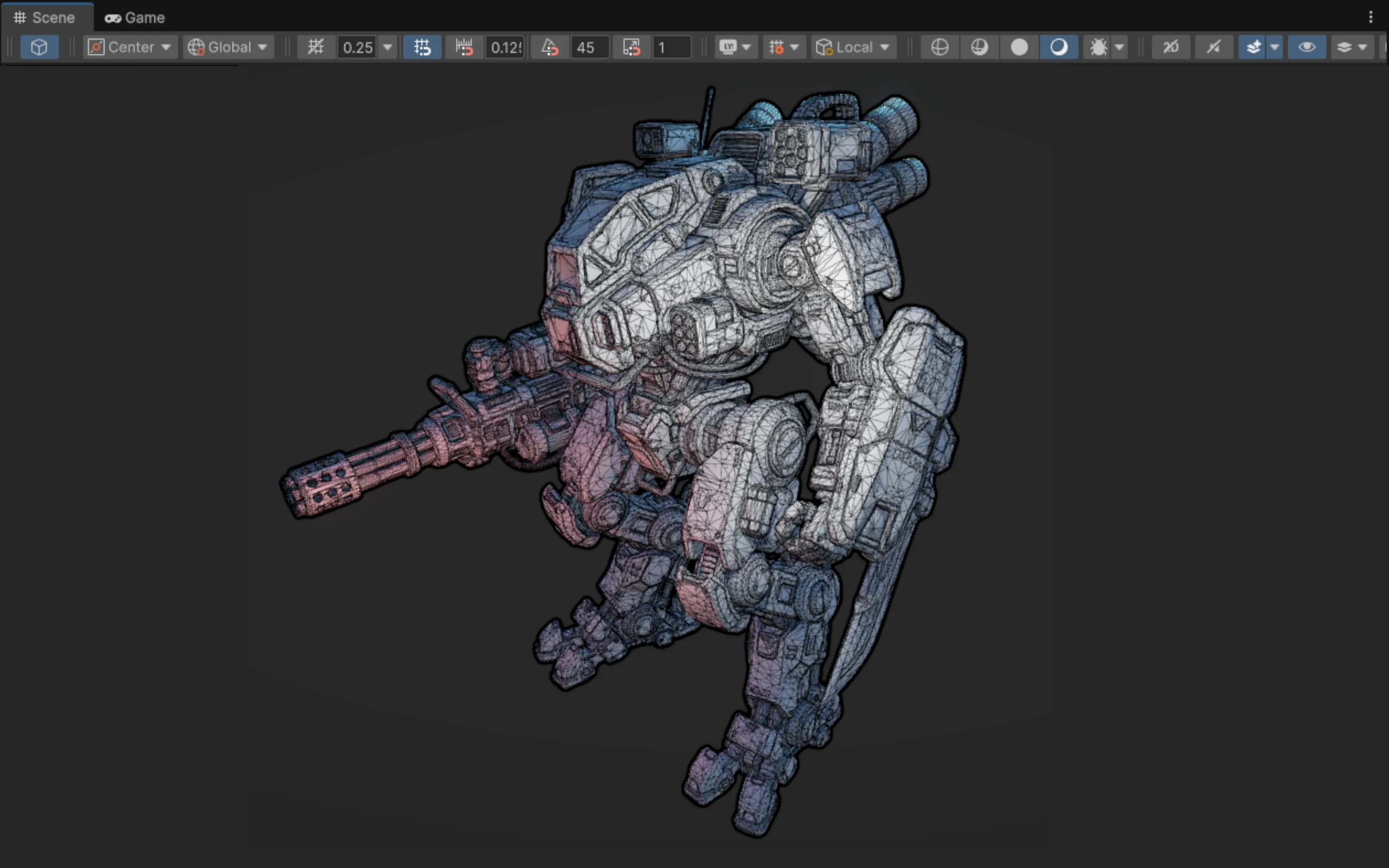Select Shaded Wireframe draw mode

pyautogui.click(x=979, y=47)
